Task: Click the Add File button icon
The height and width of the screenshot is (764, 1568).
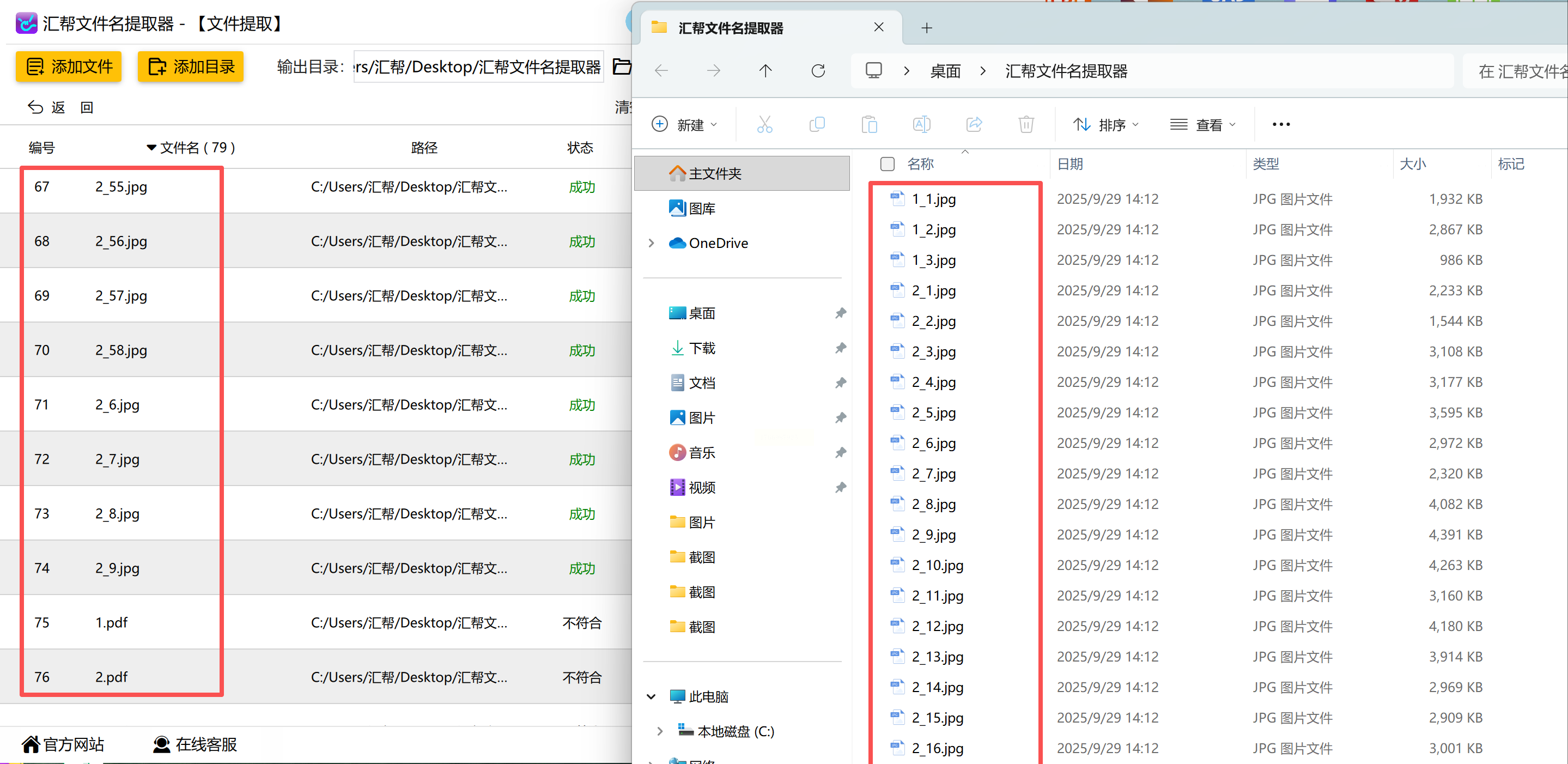Action: pyautogui.click(x=35, y=66)
